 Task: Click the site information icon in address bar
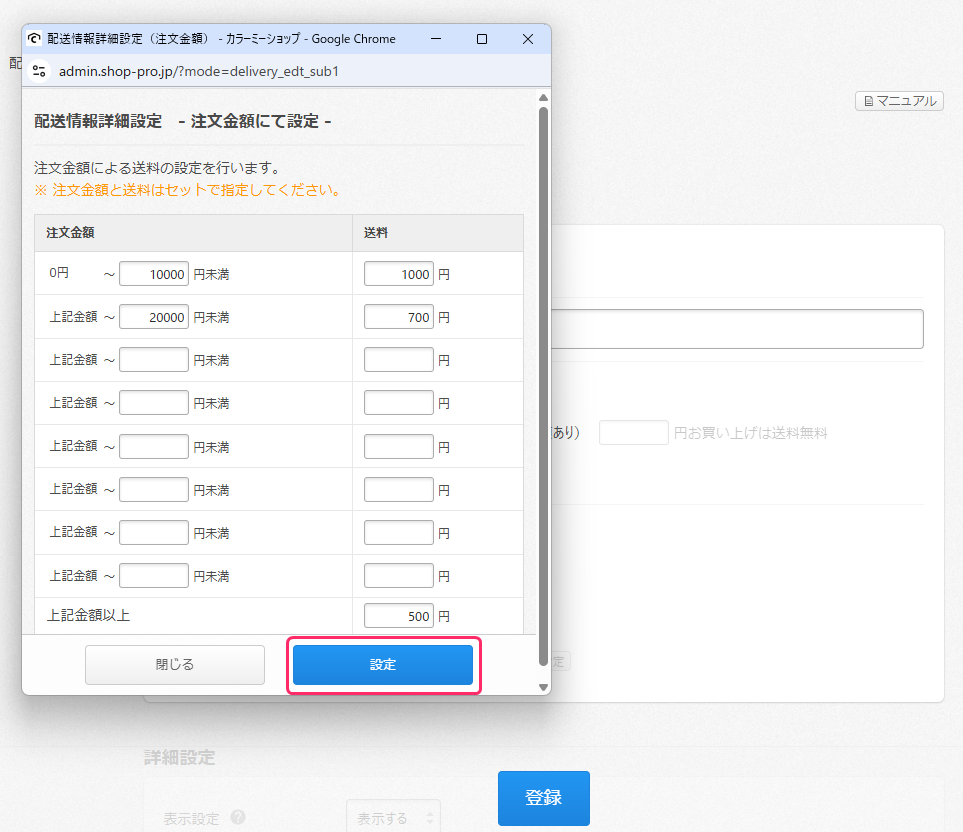[39, 71]
